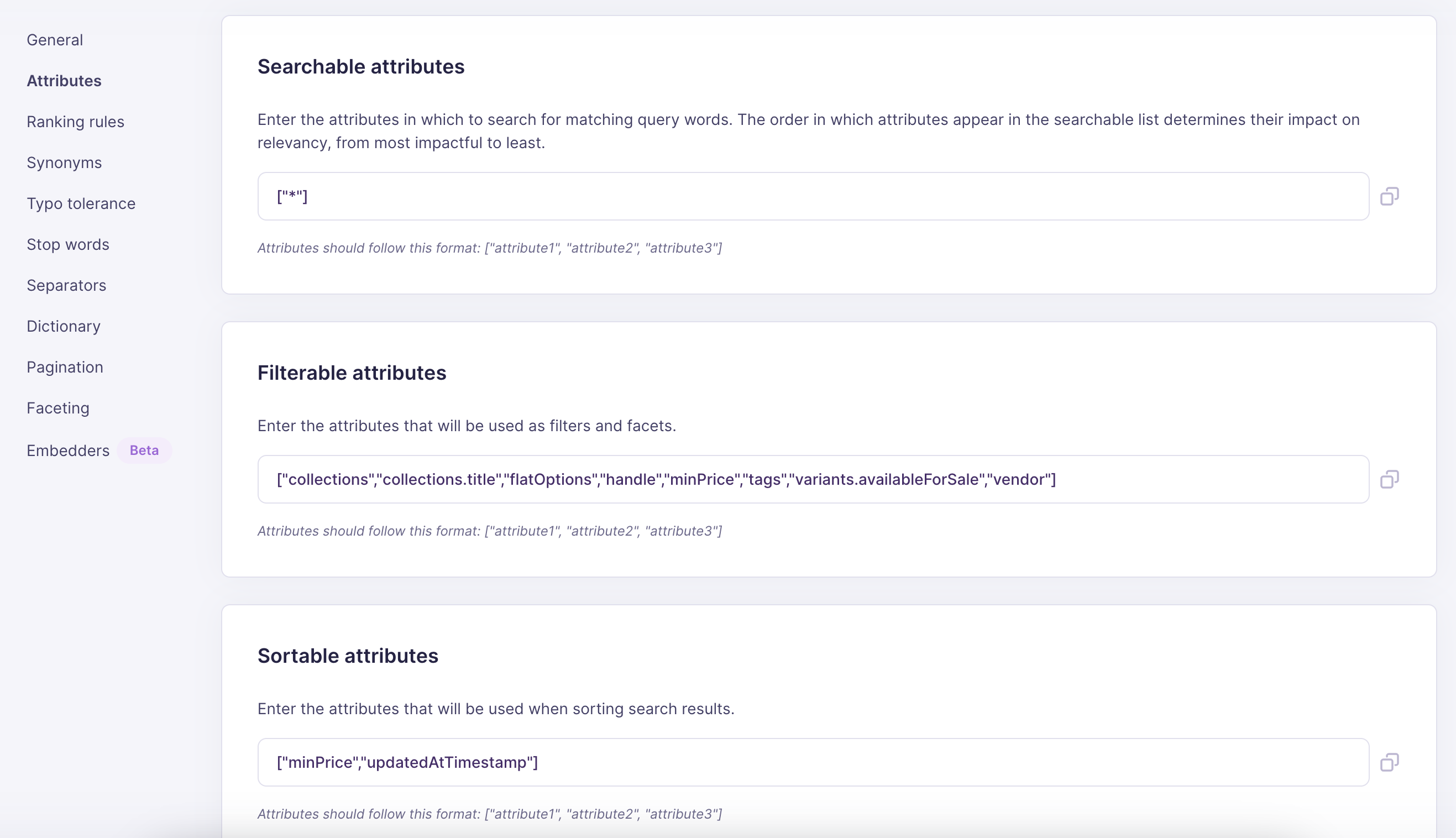The width and height of the screenshot is (1456, 838).
Task: Open the Attributes settings section
Action: [64, 81]
